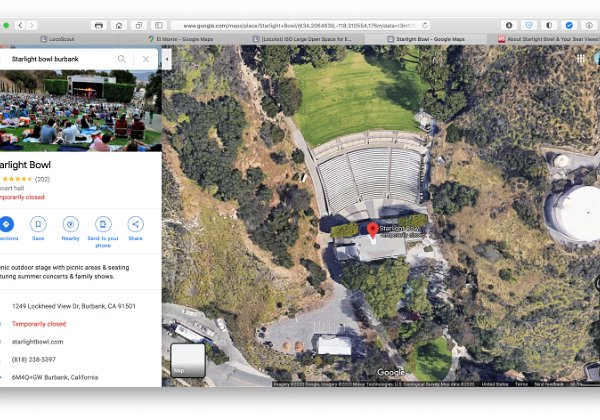
Task: Switch to El Monte - Google Maps tab
Action: click(x=181, y=39)
